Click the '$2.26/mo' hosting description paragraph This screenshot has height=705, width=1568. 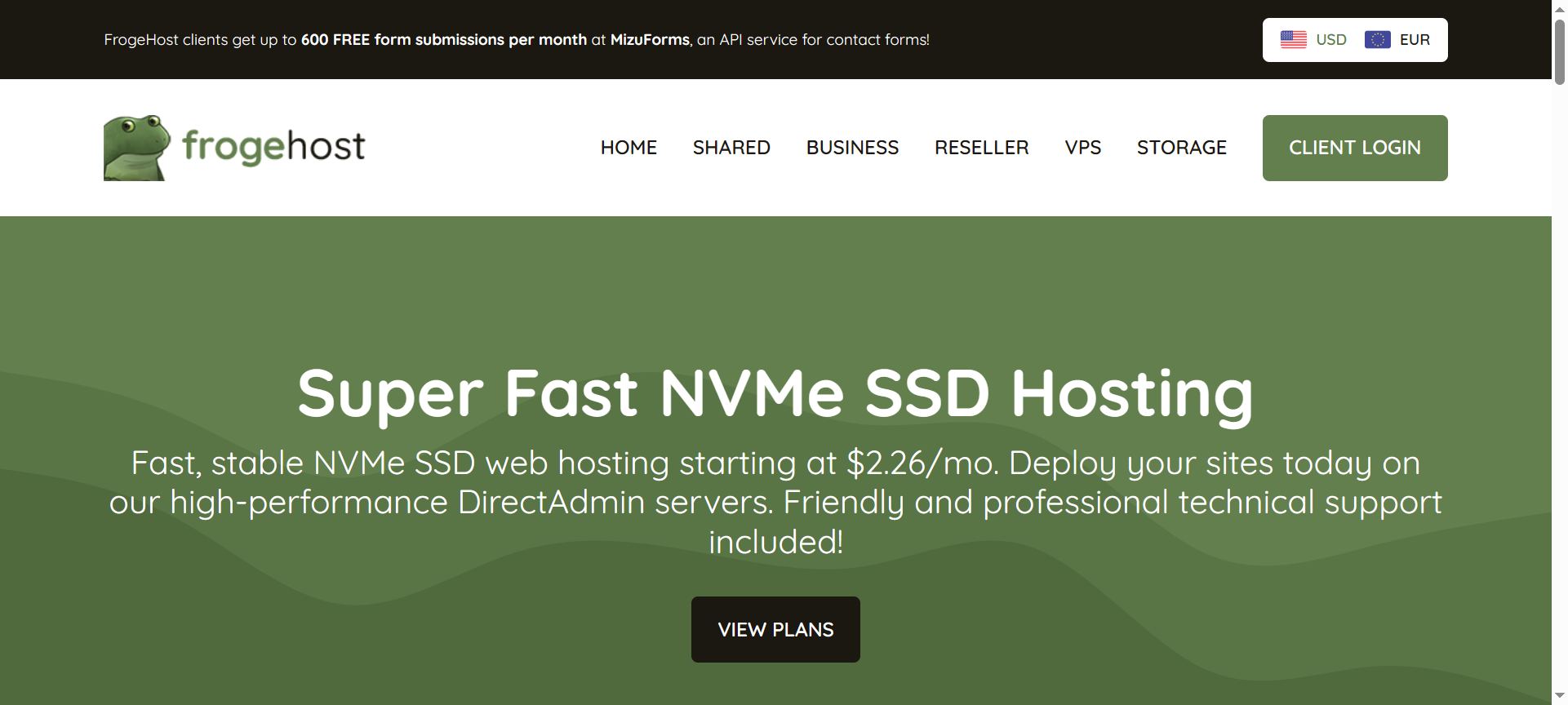pyautogui.click(x=775, y=502)
